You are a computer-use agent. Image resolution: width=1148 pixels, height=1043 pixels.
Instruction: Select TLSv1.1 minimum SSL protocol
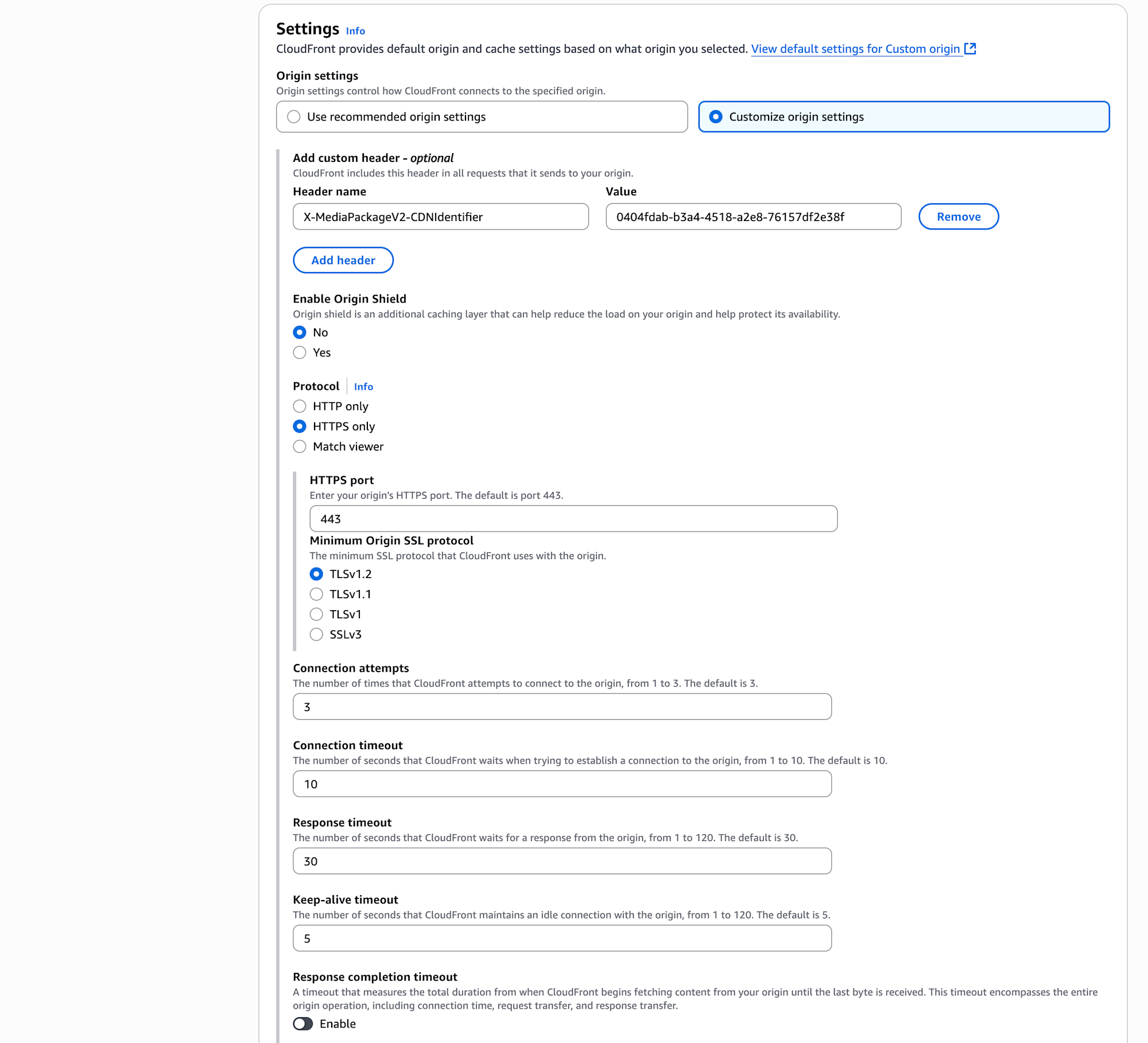tap(316, 594)
